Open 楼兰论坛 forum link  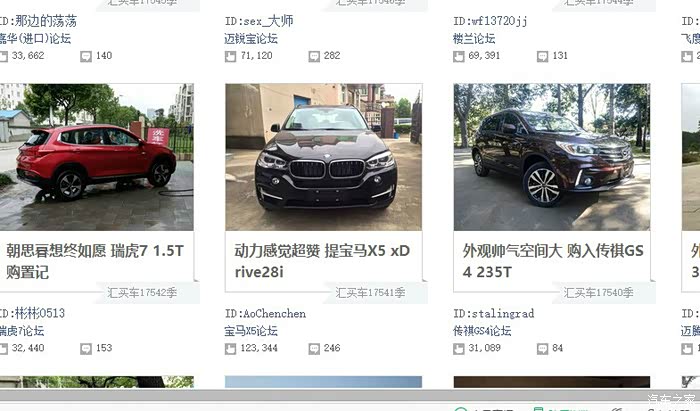[474, 39]
